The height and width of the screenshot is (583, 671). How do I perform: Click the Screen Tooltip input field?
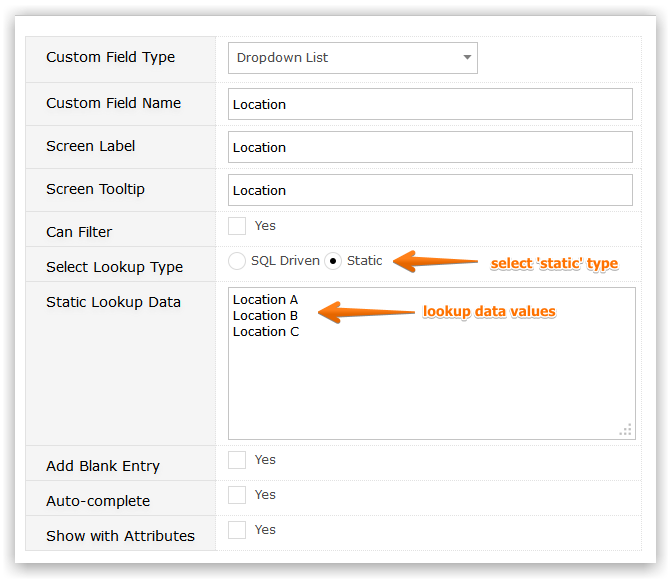tap(430, 190)
